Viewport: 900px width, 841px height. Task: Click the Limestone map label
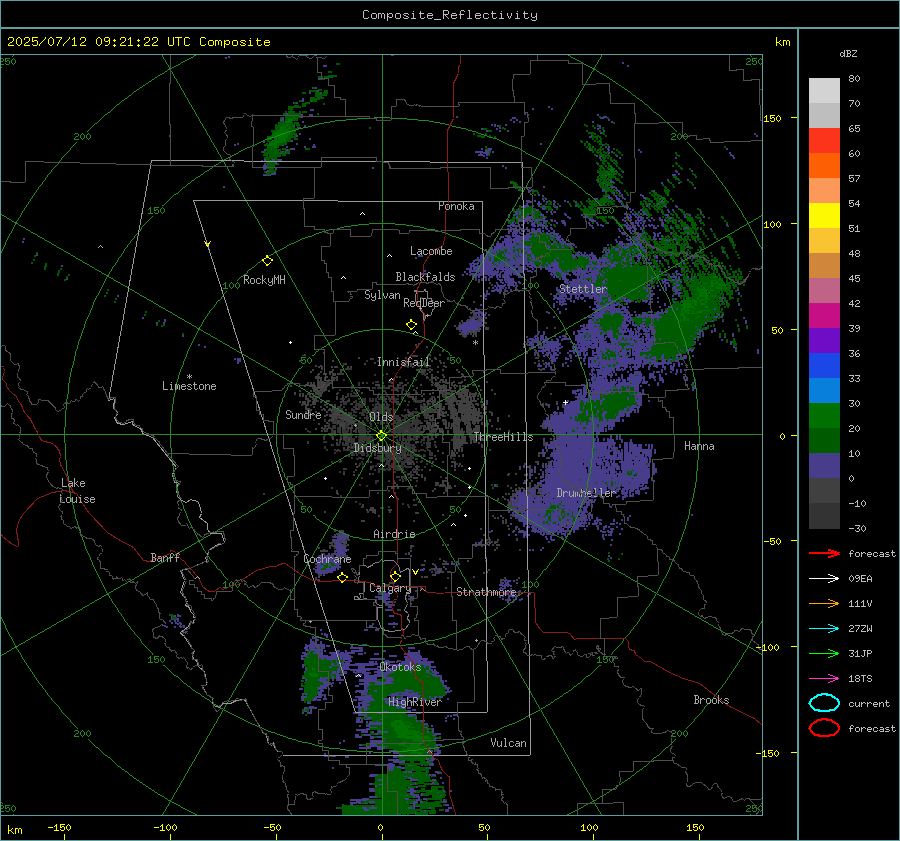(189, 386)
